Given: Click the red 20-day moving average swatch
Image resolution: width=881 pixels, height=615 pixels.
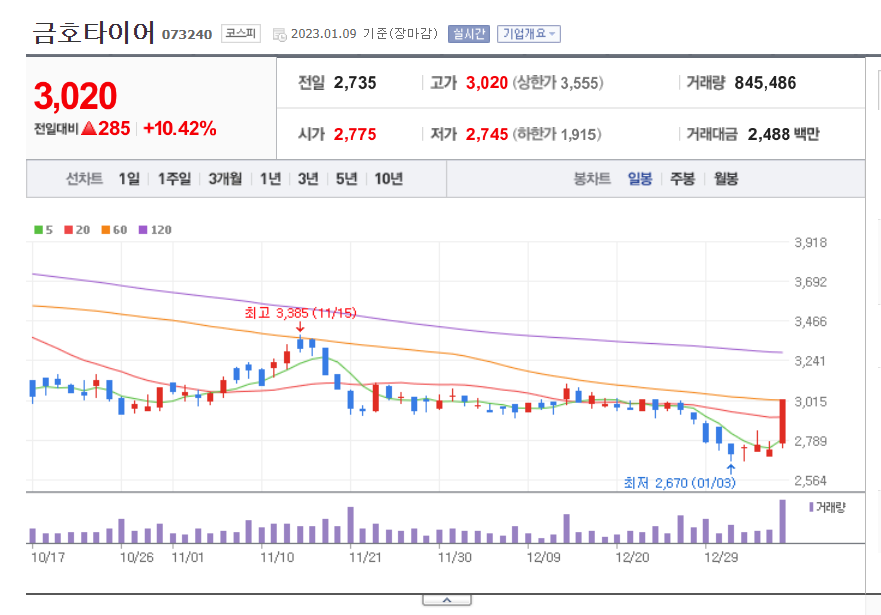Looking at the screenshot, I should 69,230.
